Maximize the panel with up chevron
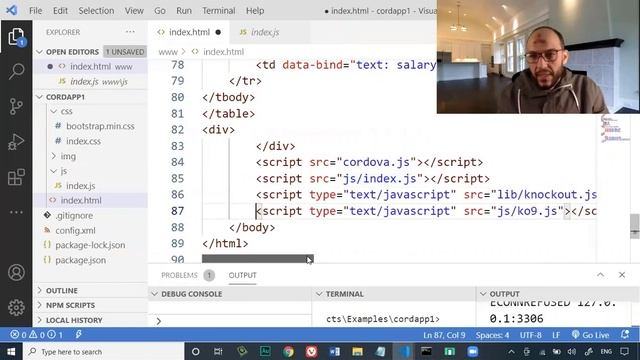640x360 pixels. pyautogui.click(x=600, y=275)
